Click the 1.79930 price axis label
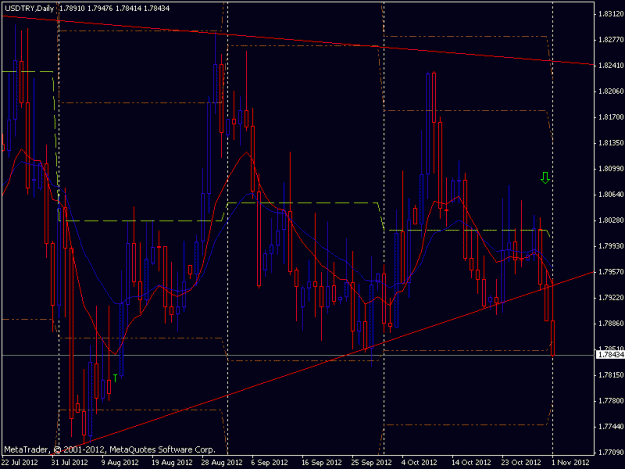 [611, 246]
